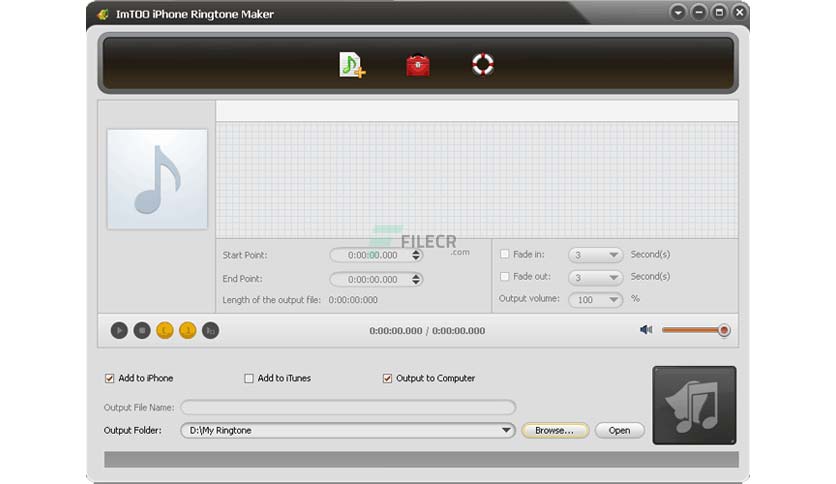Click the End Point stepper arrows

tap(416, 279)
